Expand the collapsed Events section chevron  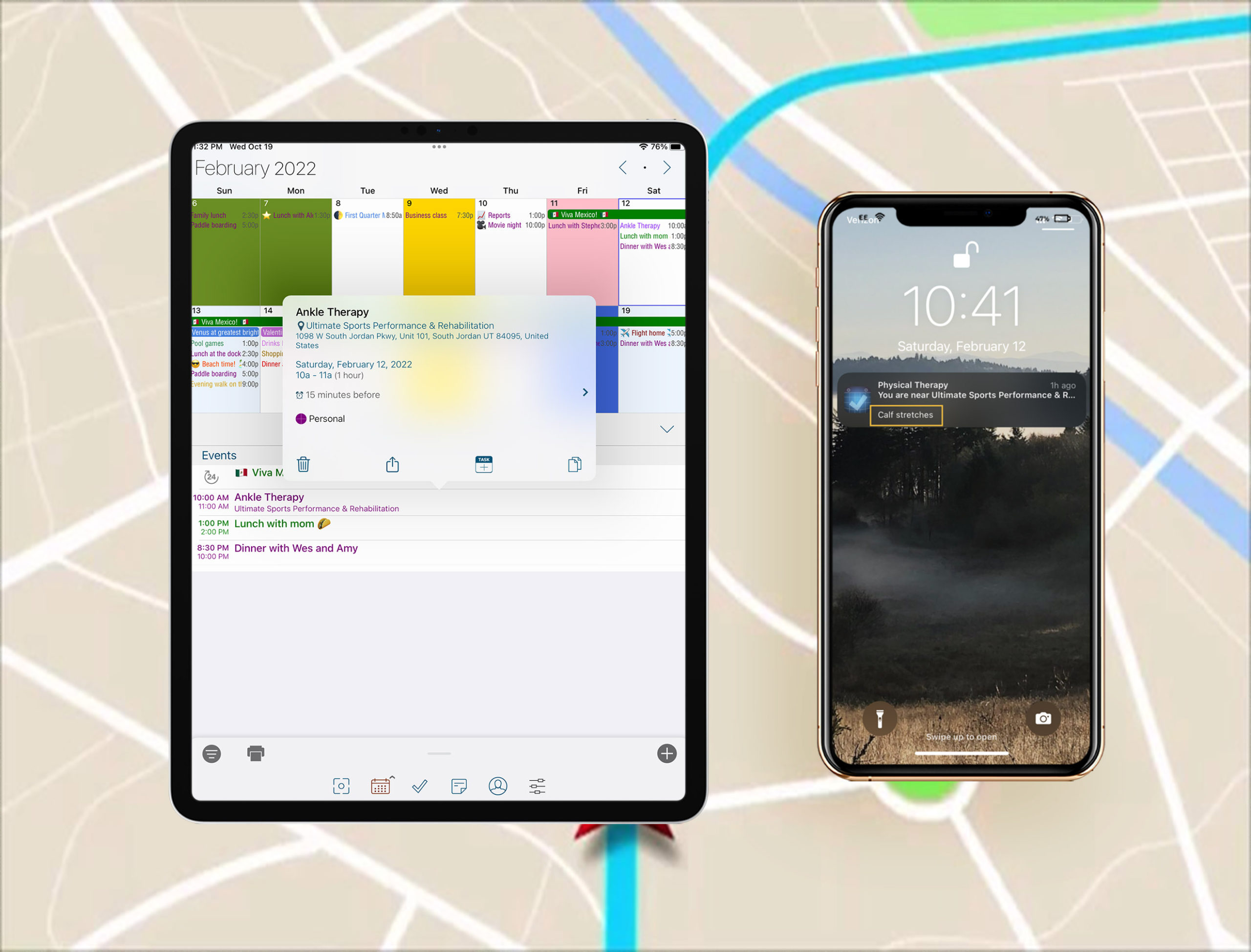pyautogui.click(x=666, y=428)
